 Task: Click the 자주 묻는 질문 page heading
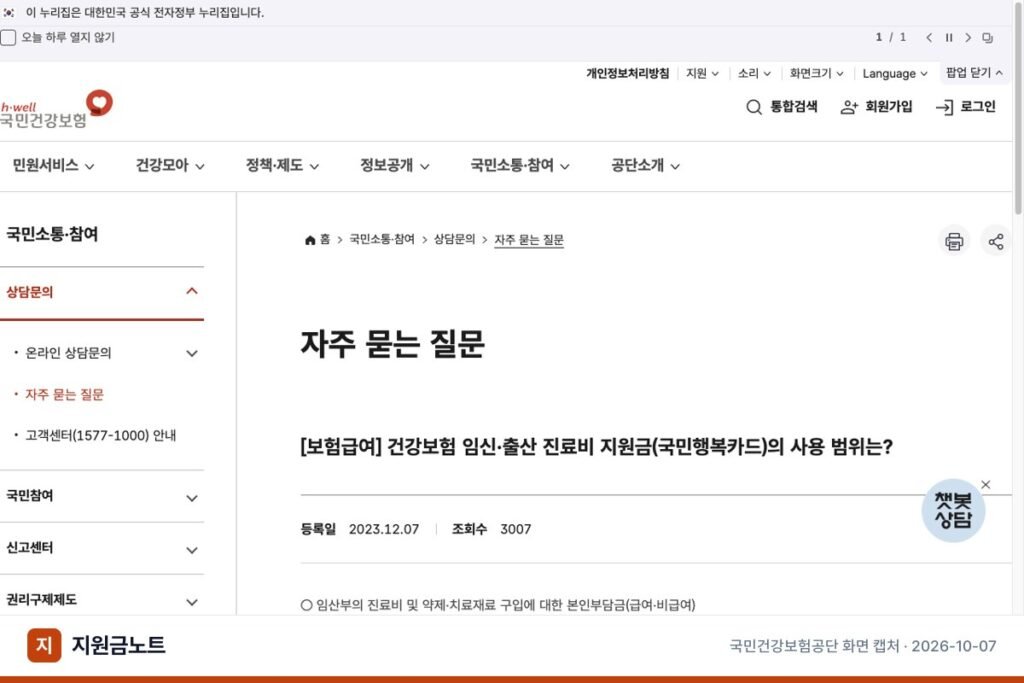tap(392, 343)
